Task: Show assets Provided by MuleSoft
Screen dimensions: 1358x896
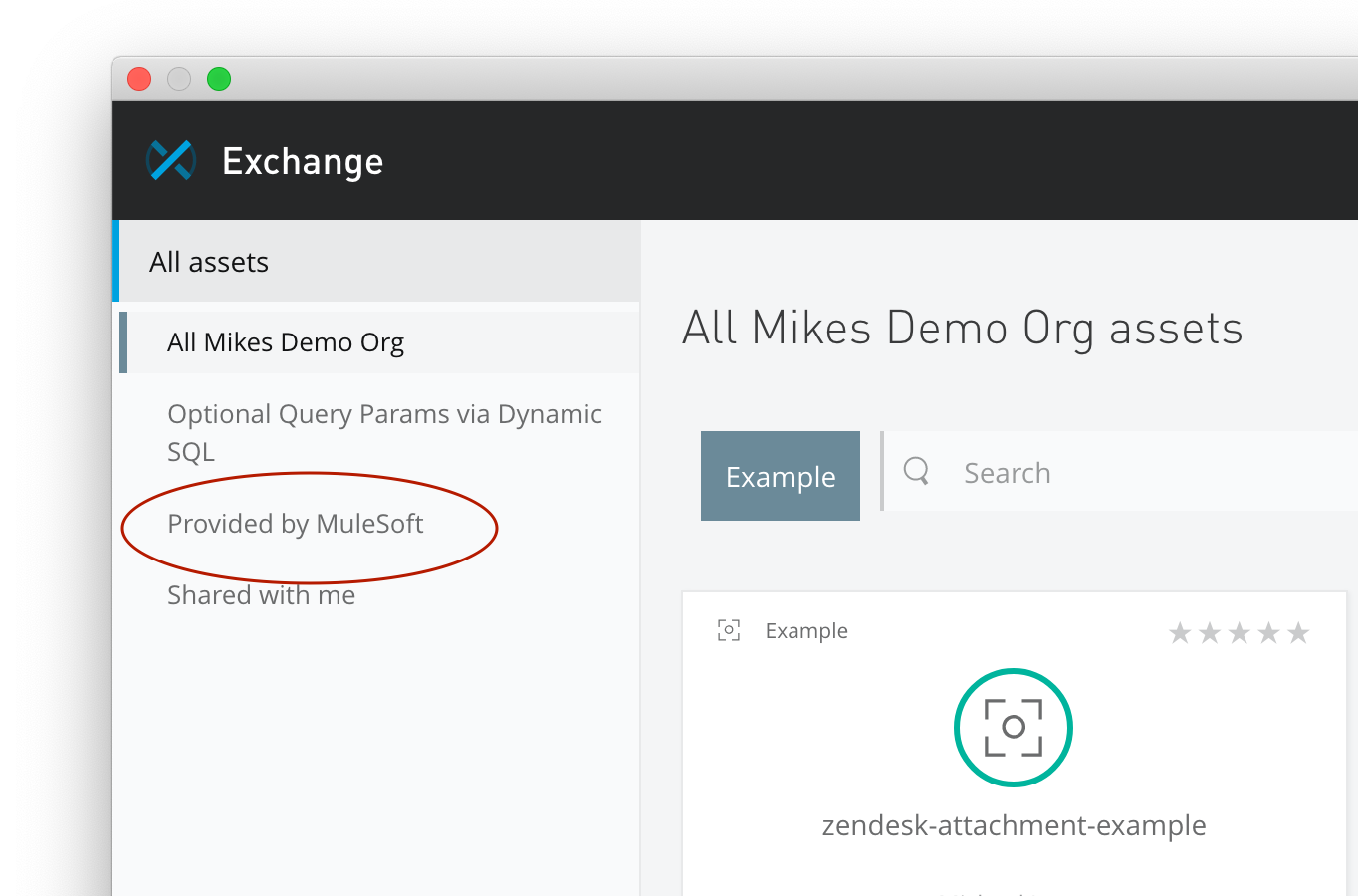Action: 296,524
